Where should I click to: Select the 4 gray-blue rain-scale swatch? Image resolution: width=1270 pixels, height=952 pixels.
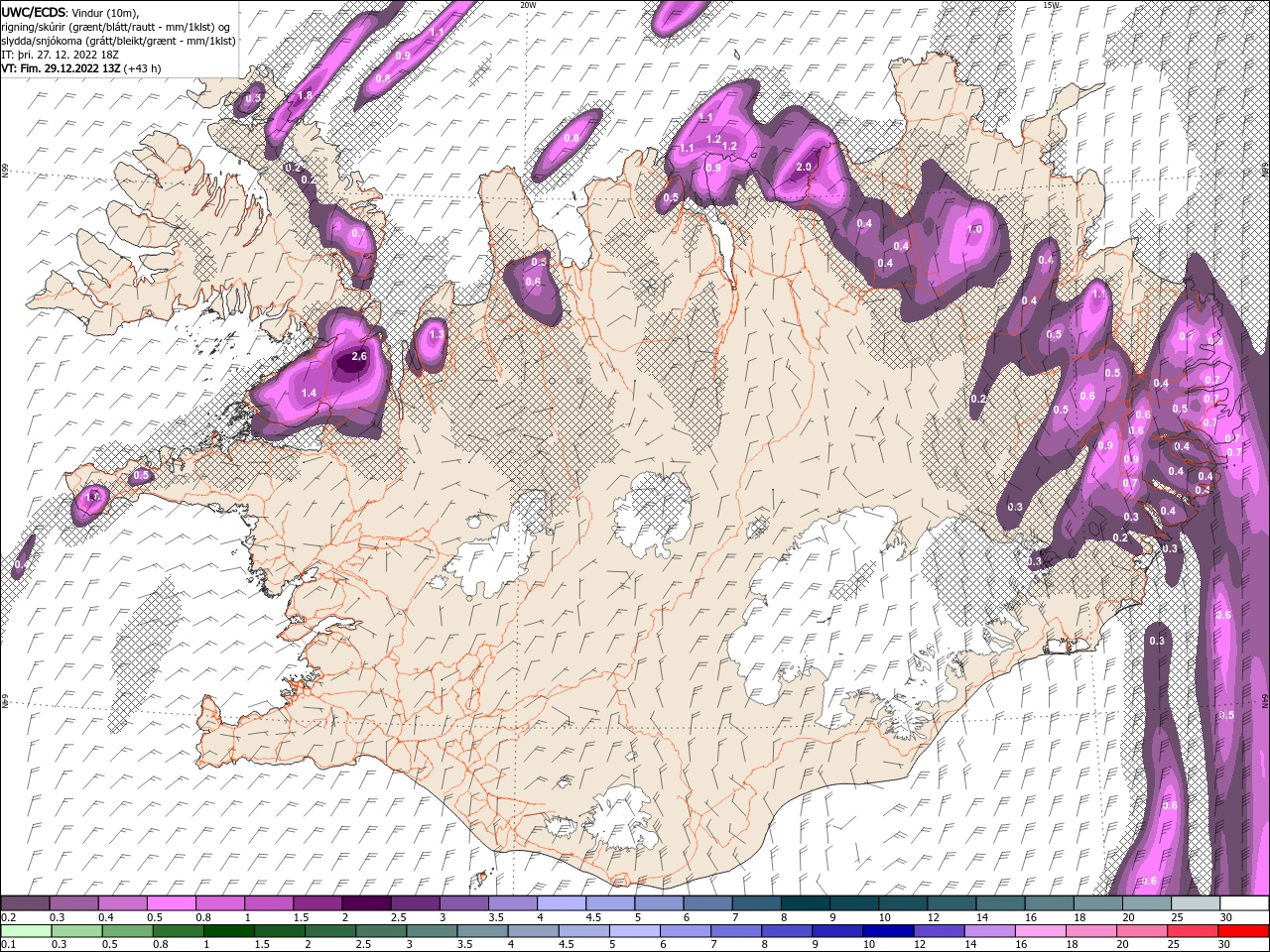534,931
